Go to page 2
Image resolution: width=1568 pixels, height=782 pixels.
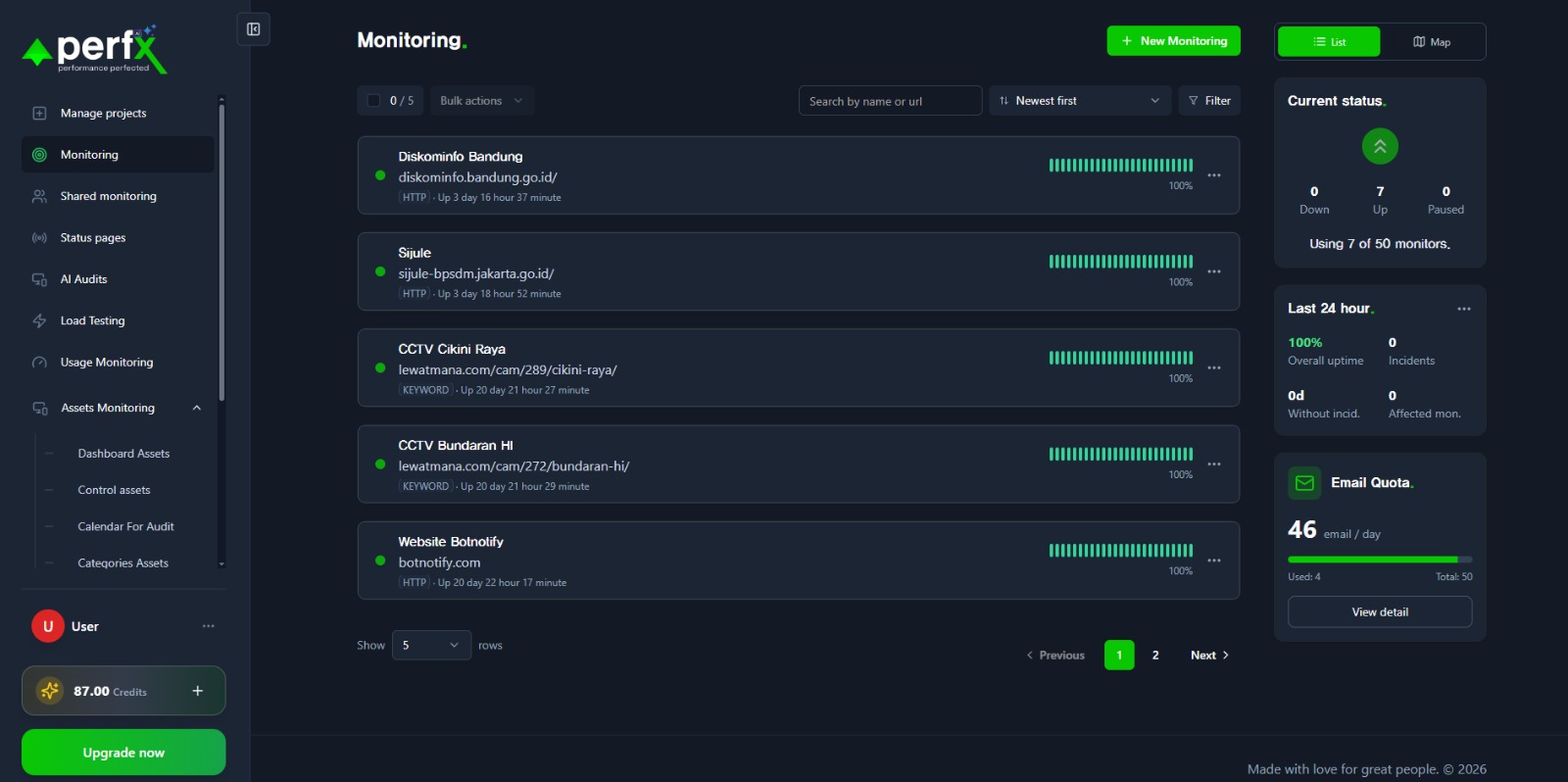click(1155, 655)
